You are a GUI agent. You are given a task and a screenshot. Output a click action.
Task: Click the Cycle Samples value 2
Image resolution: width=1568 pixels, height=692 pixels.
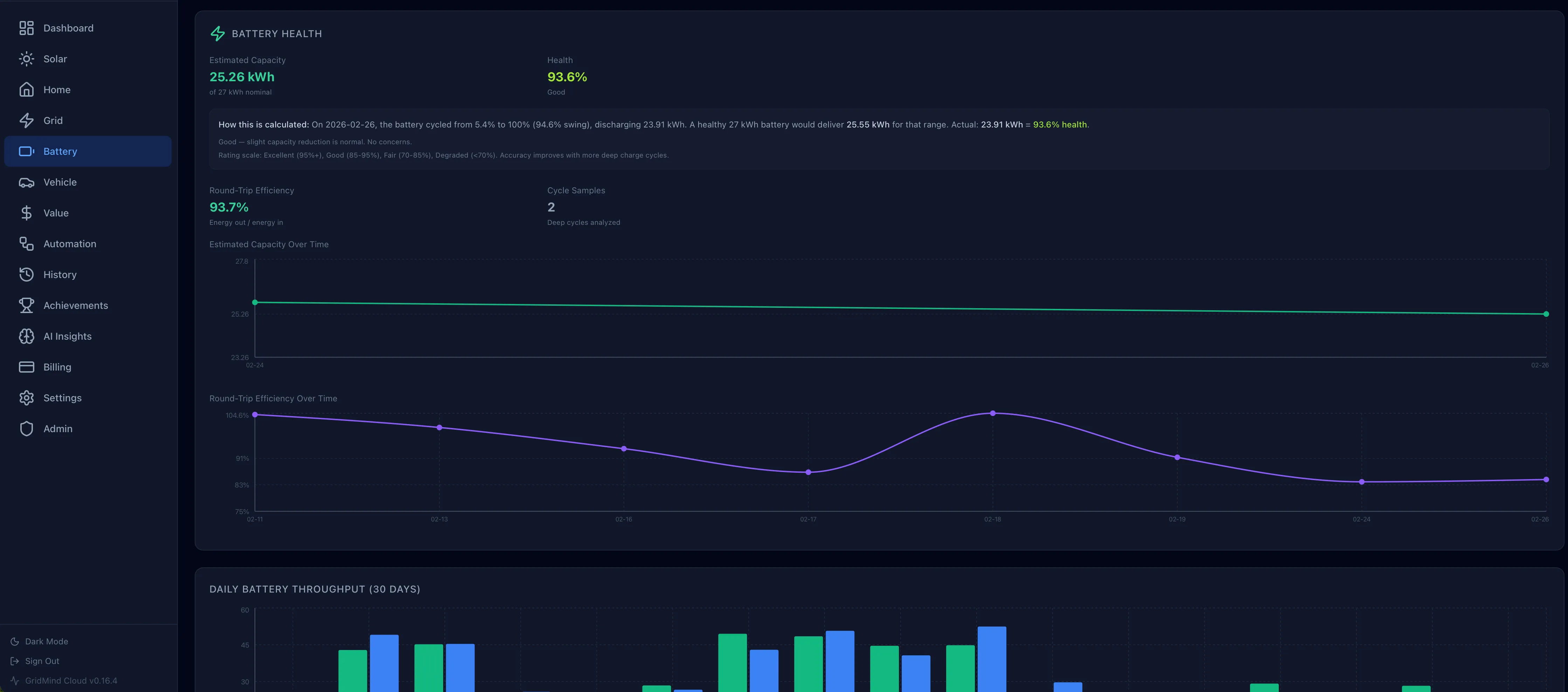pos(551,208)
